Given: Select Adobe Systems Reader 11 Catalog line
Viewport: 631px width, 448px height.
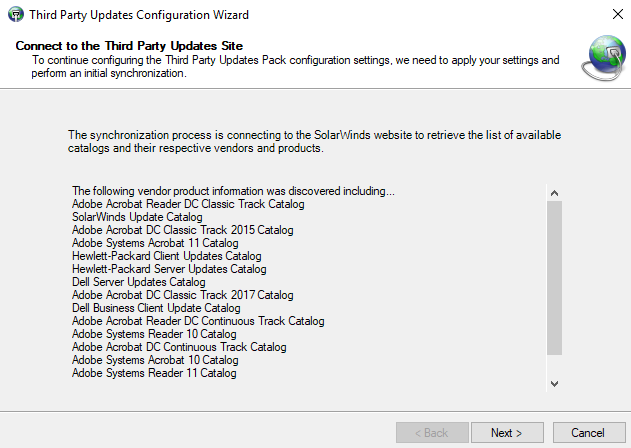Looking at the screenshot, I should coord(154,373).
